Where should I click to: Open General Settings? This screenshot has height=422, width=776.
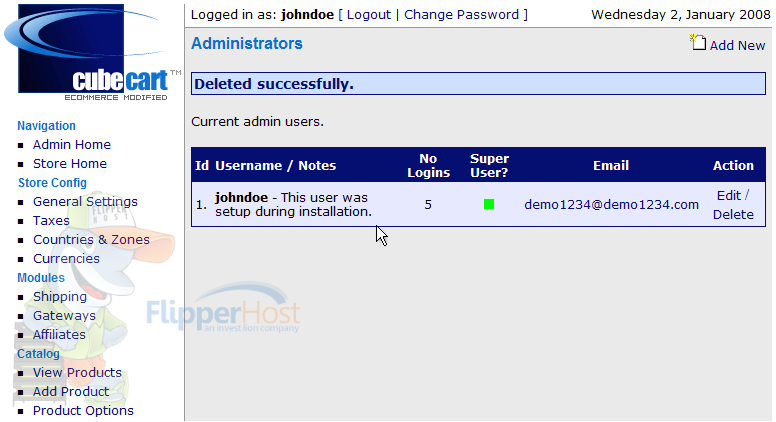click(85, 202)
